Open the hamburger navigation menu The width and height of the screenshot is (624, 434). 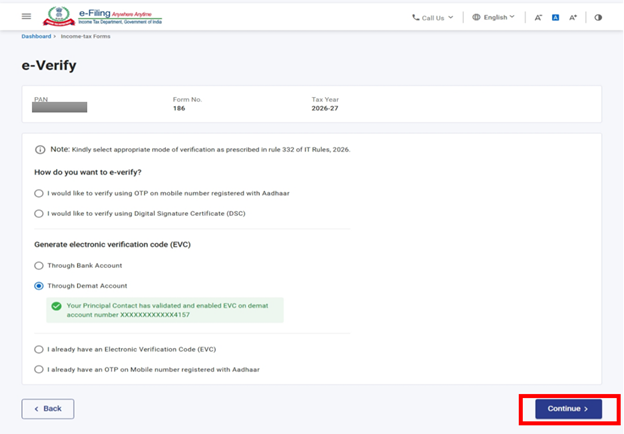click(26, 17)
